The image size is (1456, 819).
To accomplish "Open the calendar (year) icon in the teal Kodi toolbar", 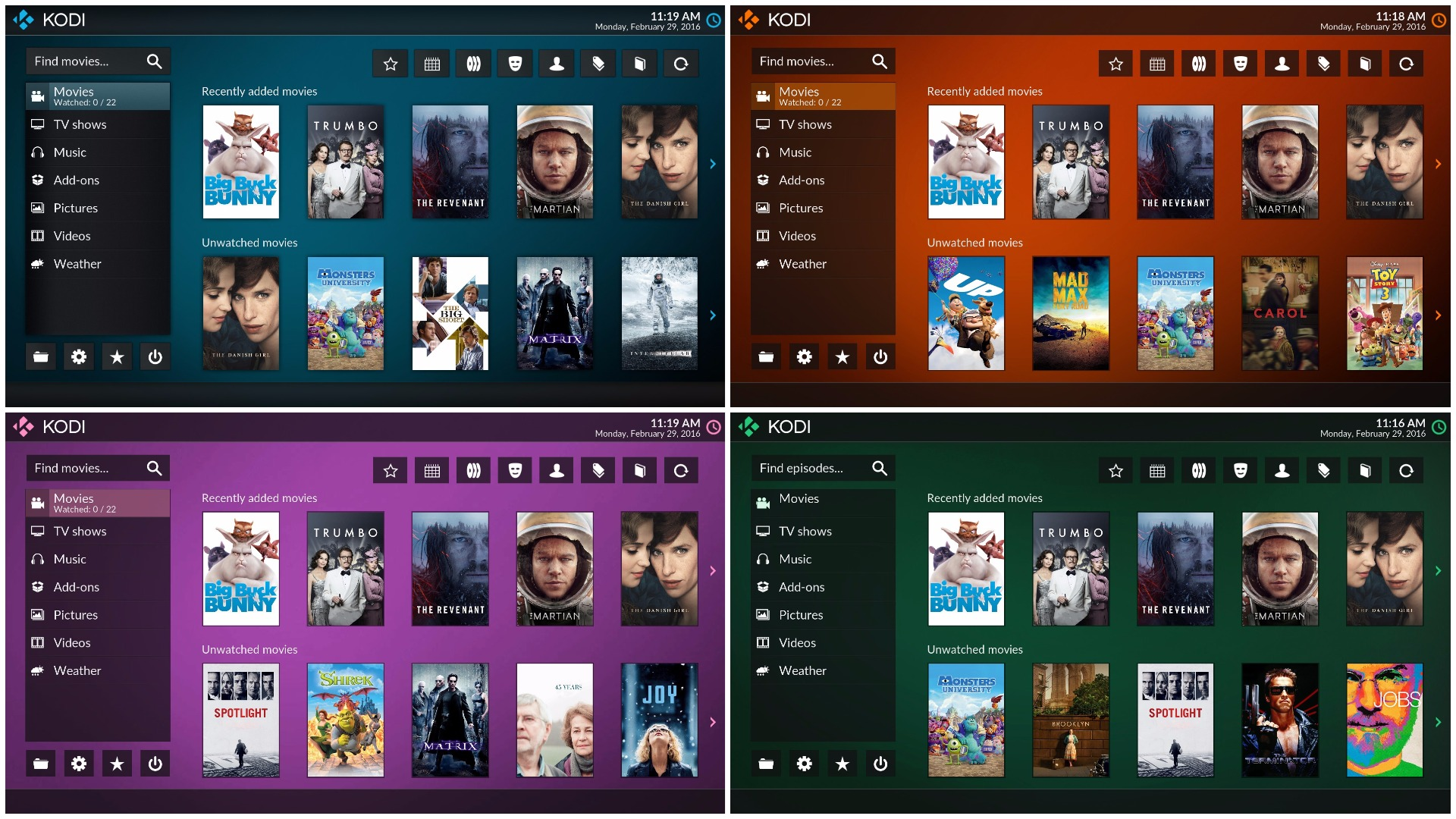I will pos(432,64).
